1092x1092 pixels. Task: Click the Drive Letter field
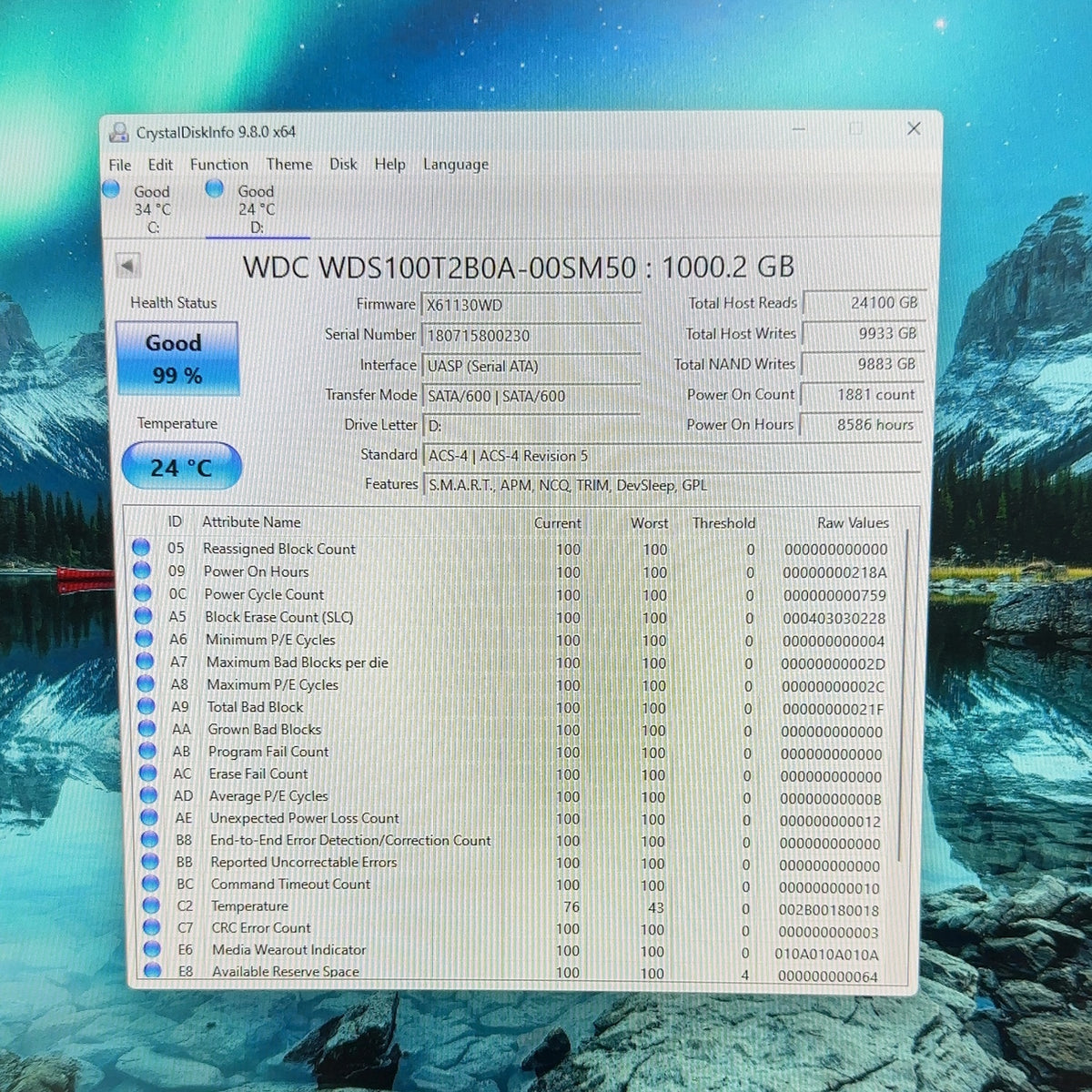[531, 426]
